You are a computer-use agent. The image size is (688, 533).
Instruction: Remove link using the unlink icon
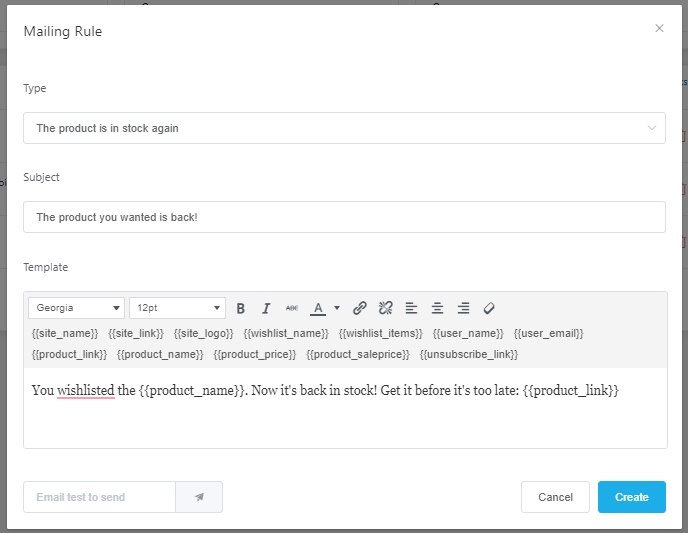(386, 308)
